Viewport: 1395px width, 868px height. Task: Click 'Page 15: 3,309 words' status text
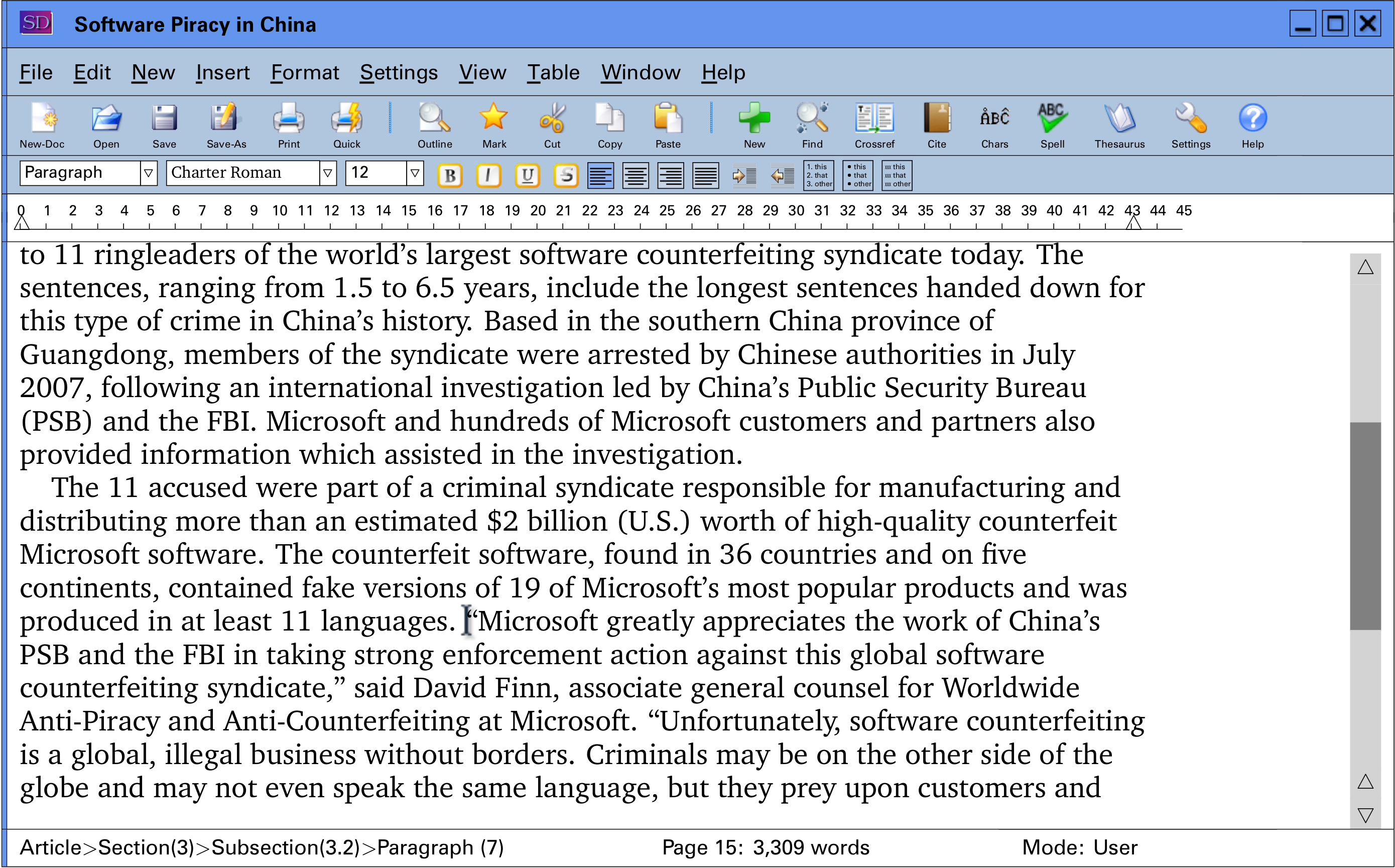pyautogui.click(x=766, y=847)
